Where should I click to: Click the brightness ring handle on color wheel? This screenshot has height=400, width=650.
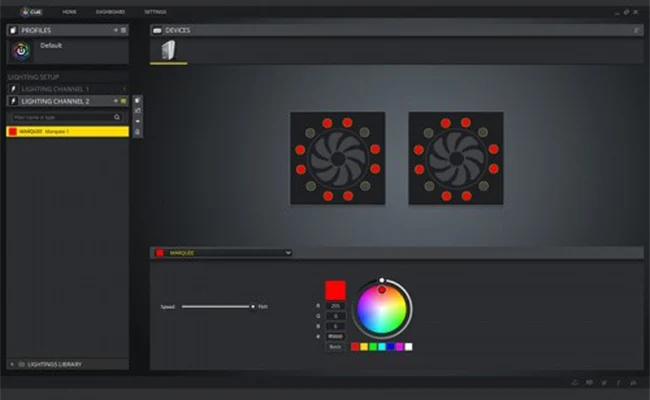pos(382,281)
